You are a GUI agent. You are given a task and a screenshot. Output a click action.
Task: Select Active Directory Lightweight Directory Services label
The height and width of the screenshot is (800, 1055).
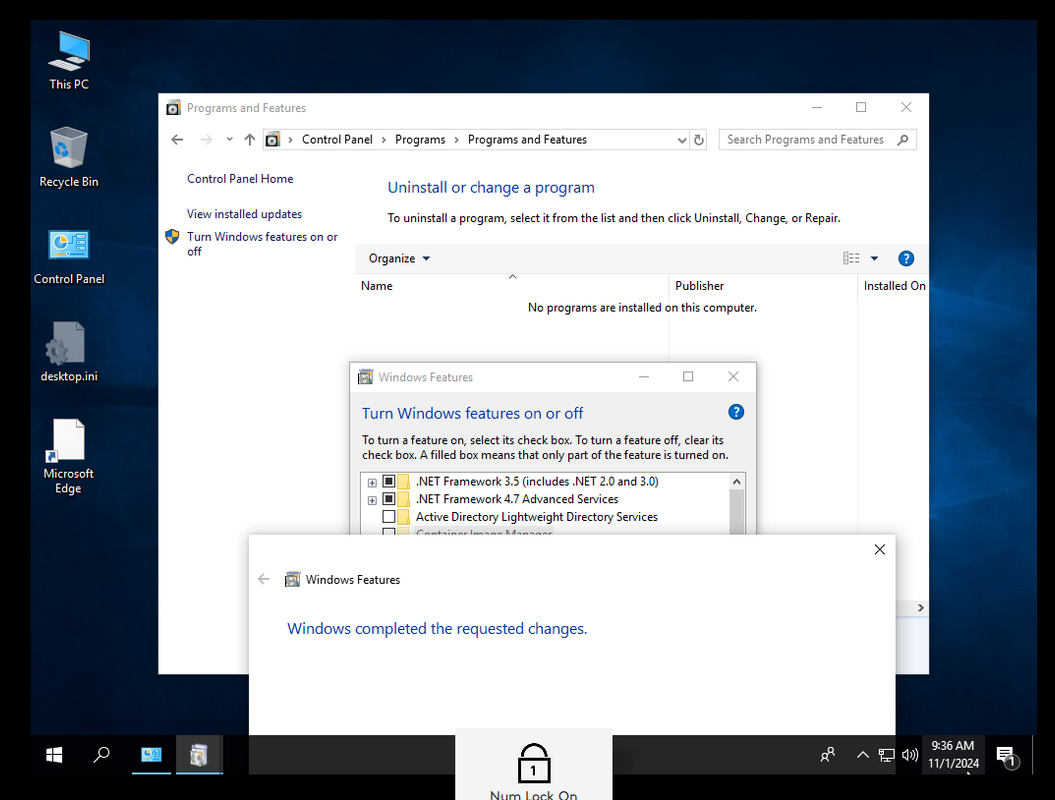click(x=536, y=517)
